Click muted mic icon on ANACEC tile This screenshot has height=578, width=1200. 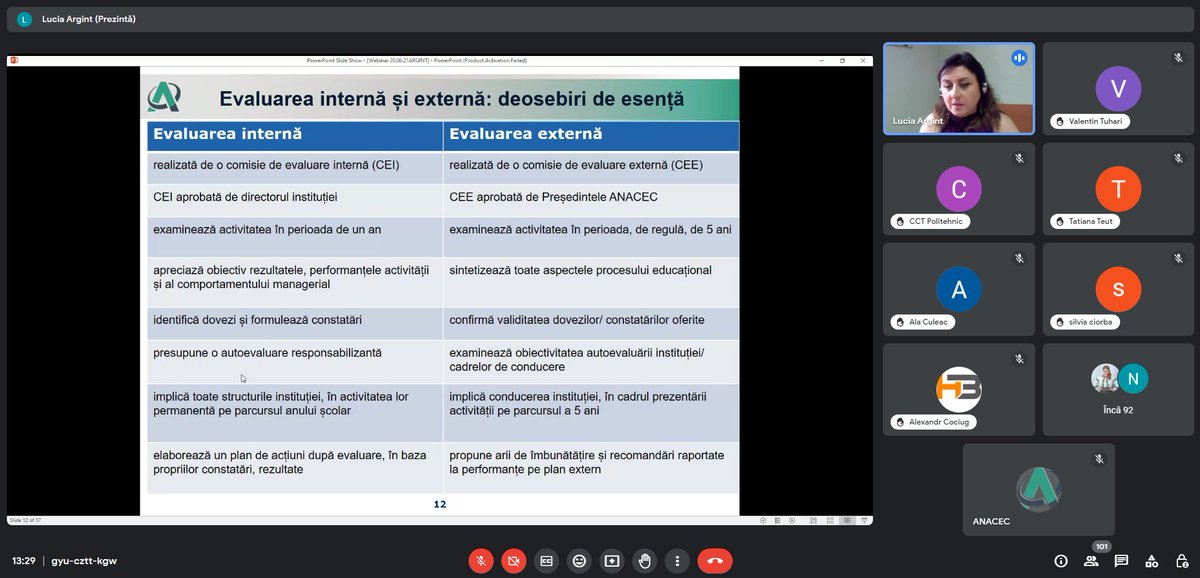click(x=1099, y=459)
